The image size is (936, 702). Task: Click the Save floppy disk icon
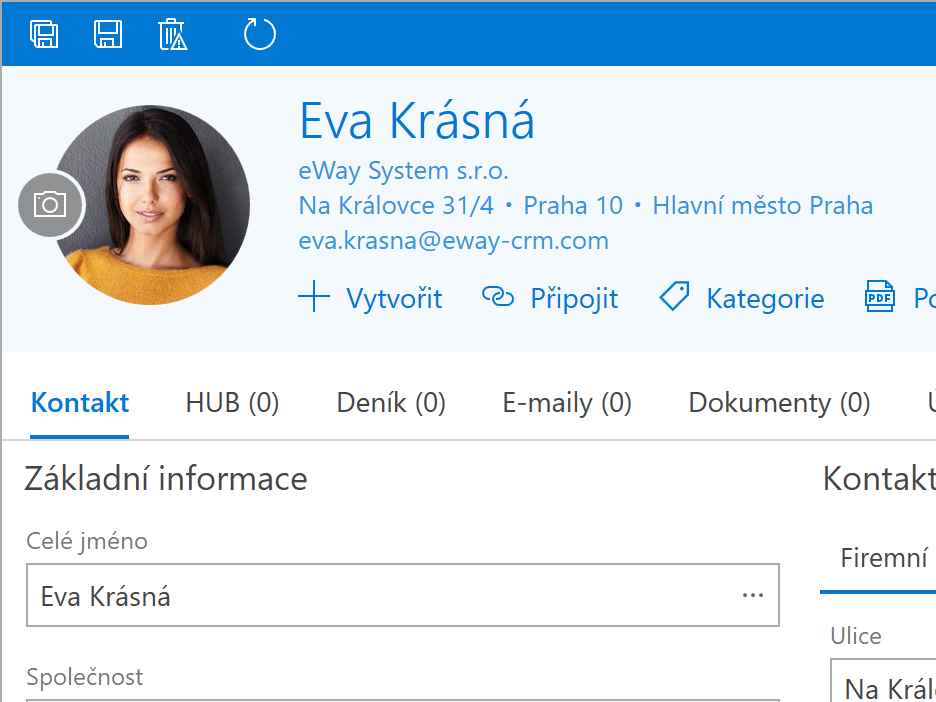pyautogui.click(x=108, y=35)
